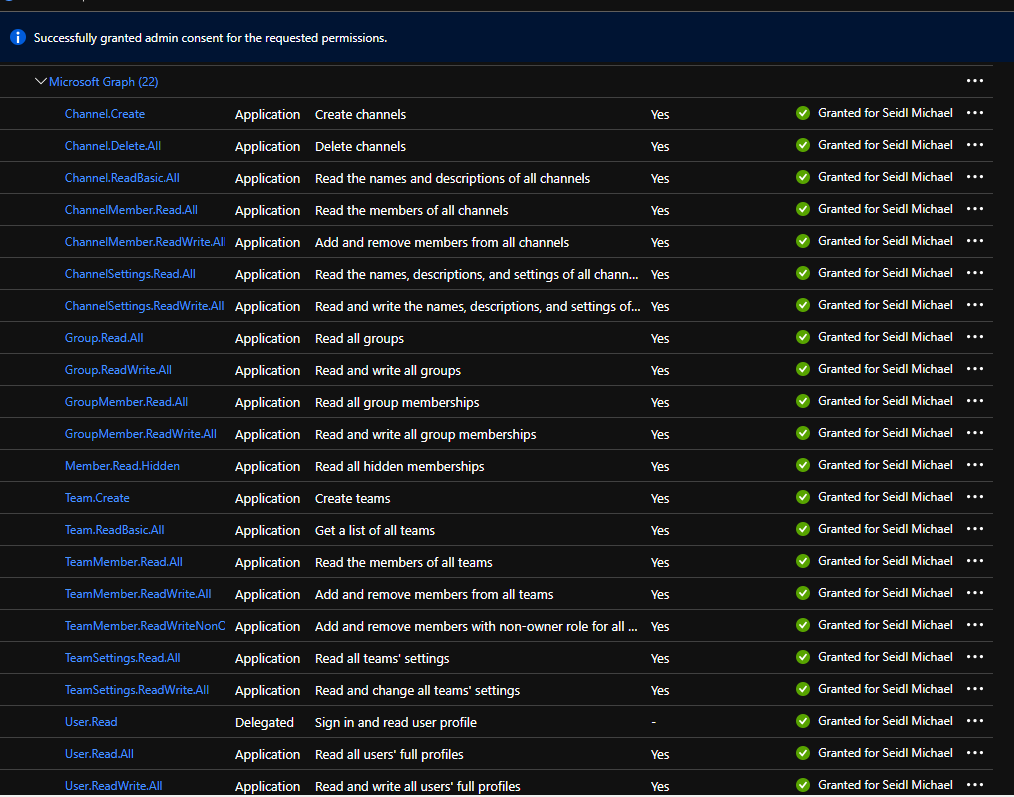Select the 'Sign in and read user profile' description
Viewport: 1014px width, 797px height.
[x=396, y=723]
